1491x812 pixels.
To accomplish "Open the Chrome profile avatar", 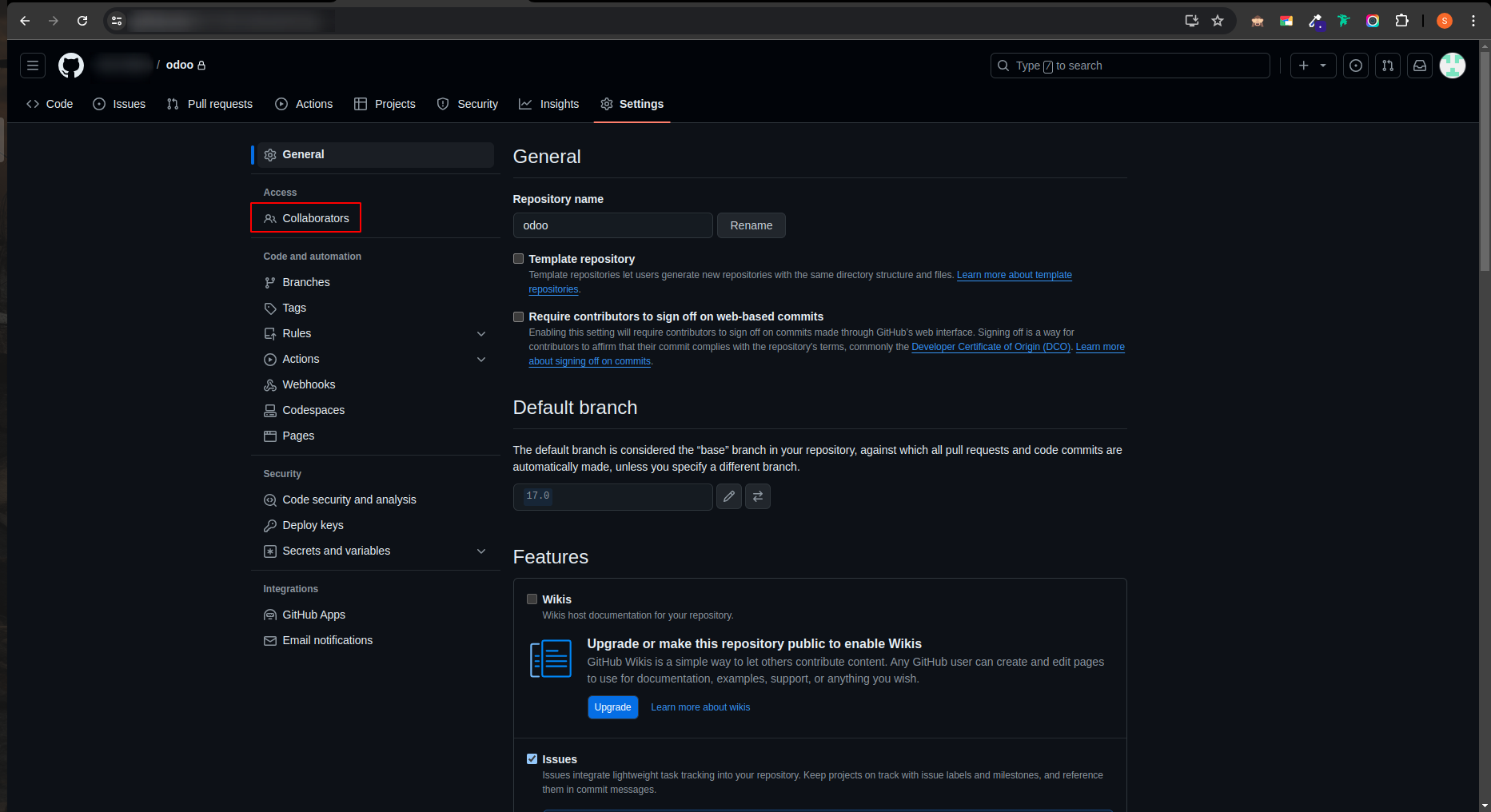I will click(1445, 21).
